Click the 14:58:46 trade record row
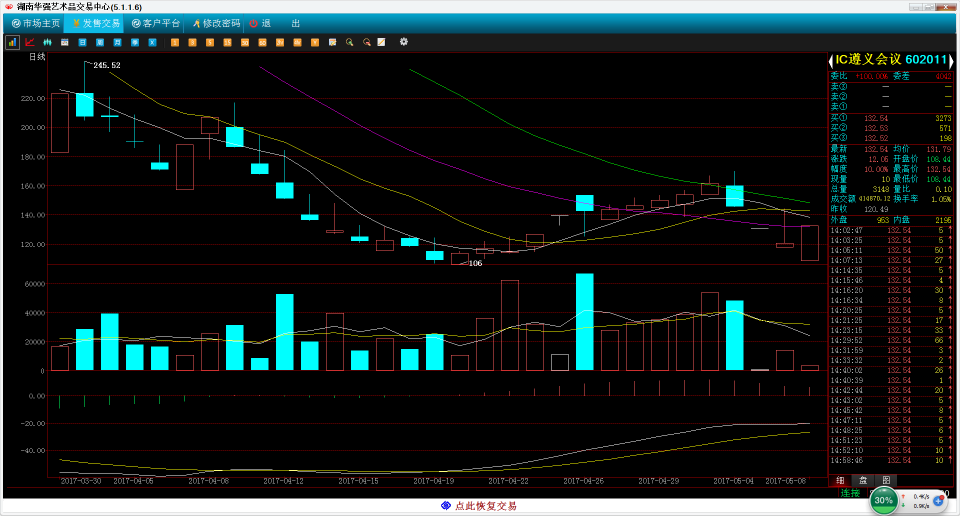Screen dimensions: 960x516 pyautogui.click(x=891, y=460)
